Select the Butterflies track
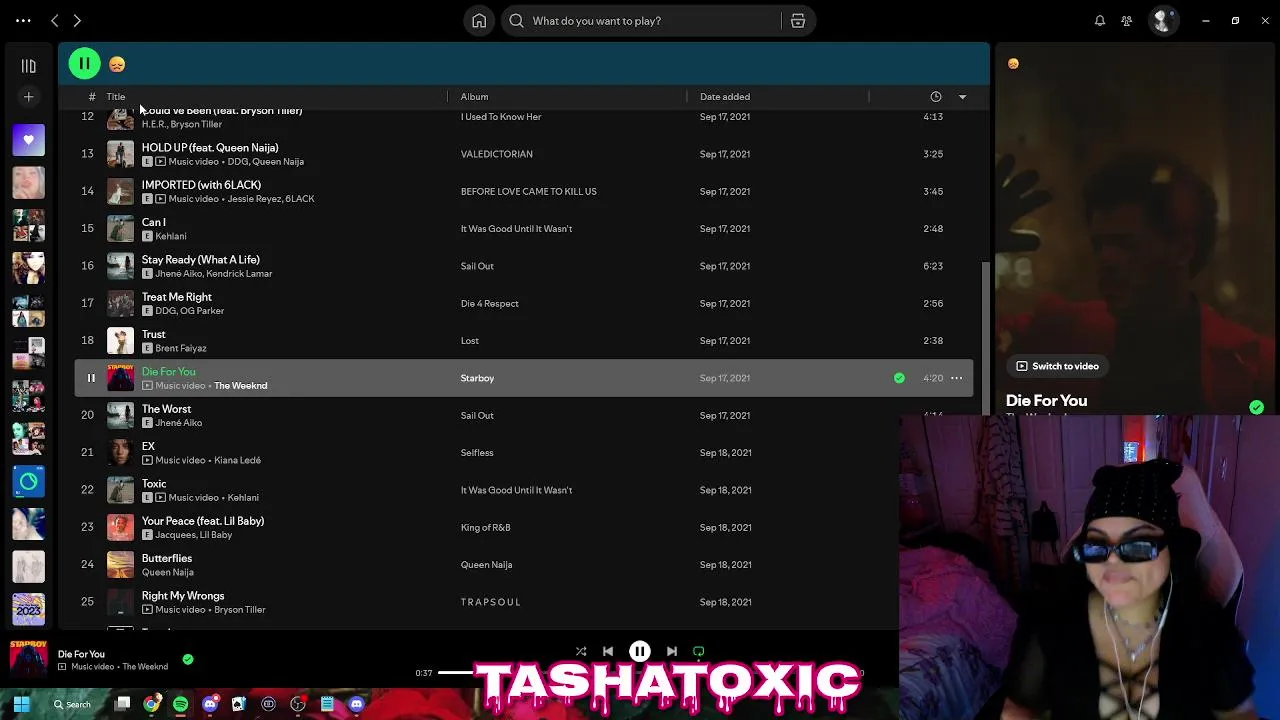Viewport: 1280px width, 720px height. click(524, 565)
